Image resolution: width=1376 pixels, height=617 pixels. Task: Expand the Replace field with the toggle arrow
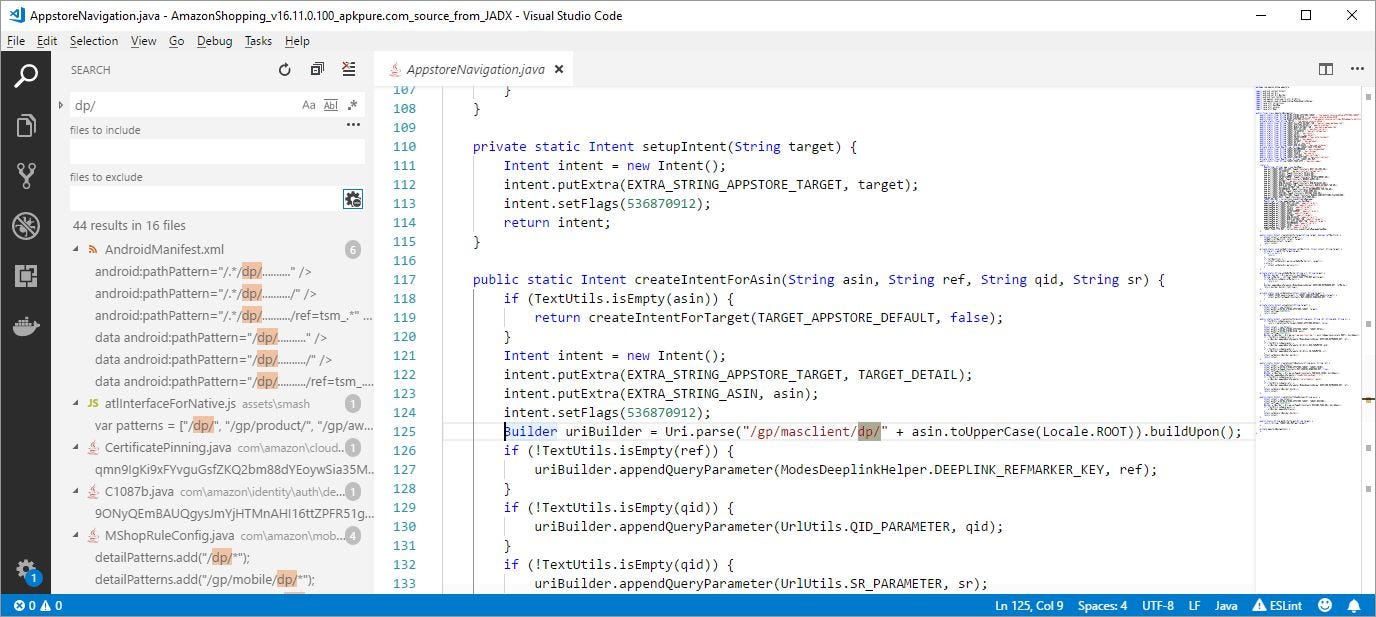tap(61, 105)
